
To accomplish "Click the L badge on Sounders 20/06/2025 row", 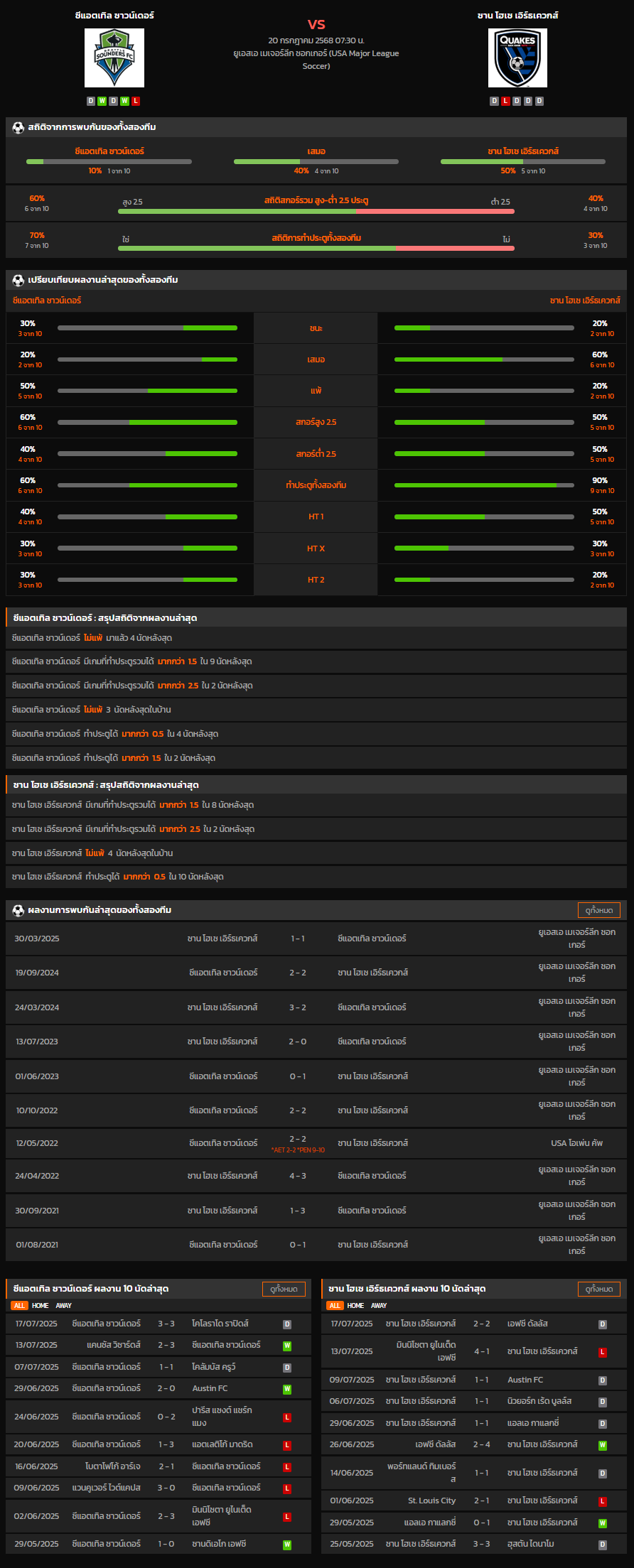I will [287, 1445].
